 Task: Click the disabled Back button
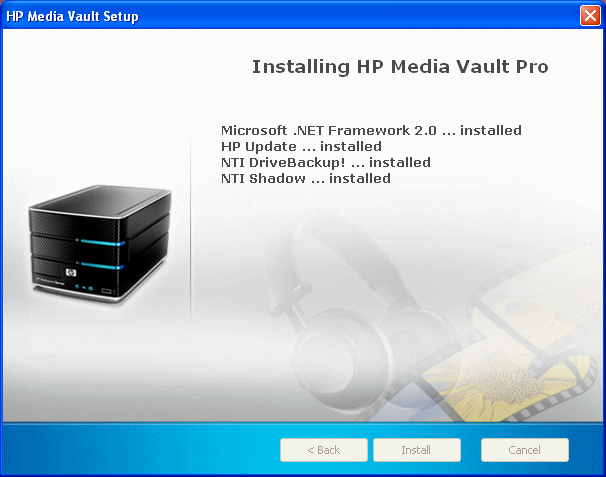pyautogui.click(x=323, y=450)
